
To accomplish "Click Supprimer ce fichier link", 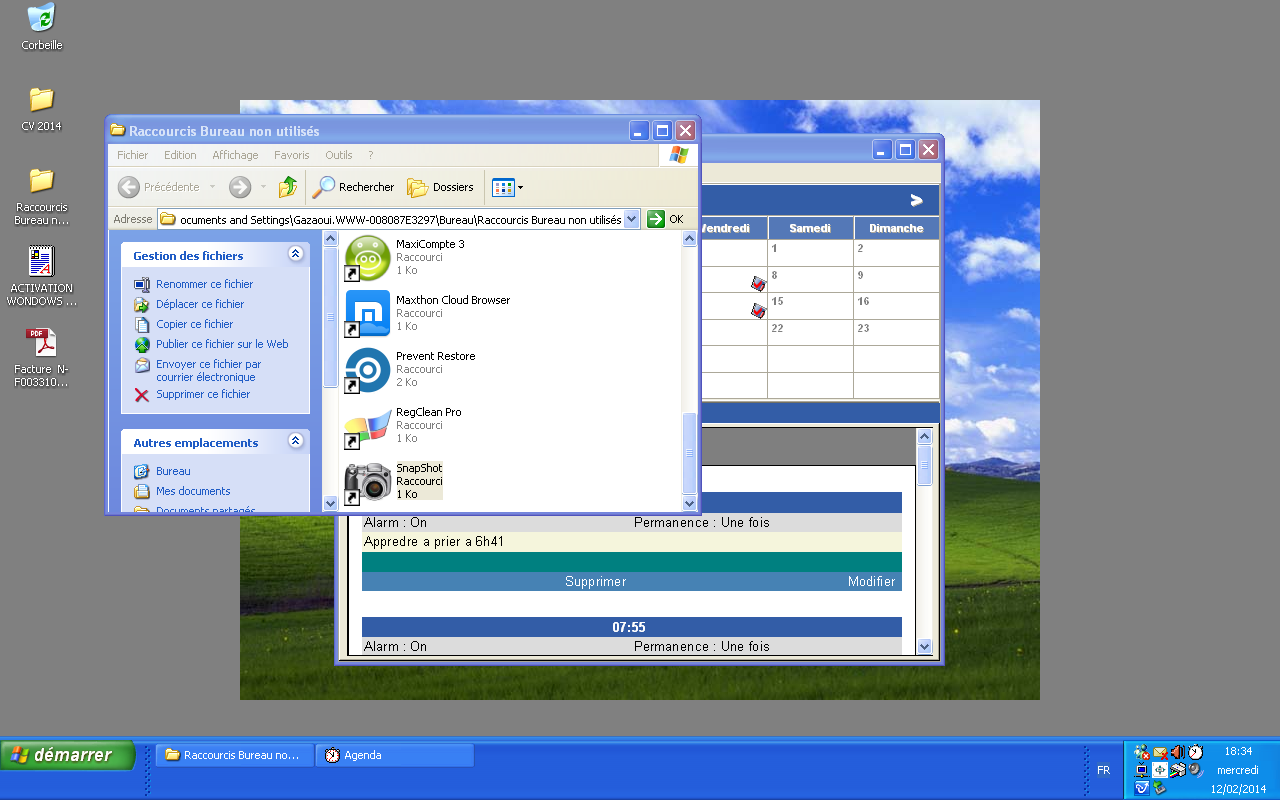I will [x=203, y=394].
